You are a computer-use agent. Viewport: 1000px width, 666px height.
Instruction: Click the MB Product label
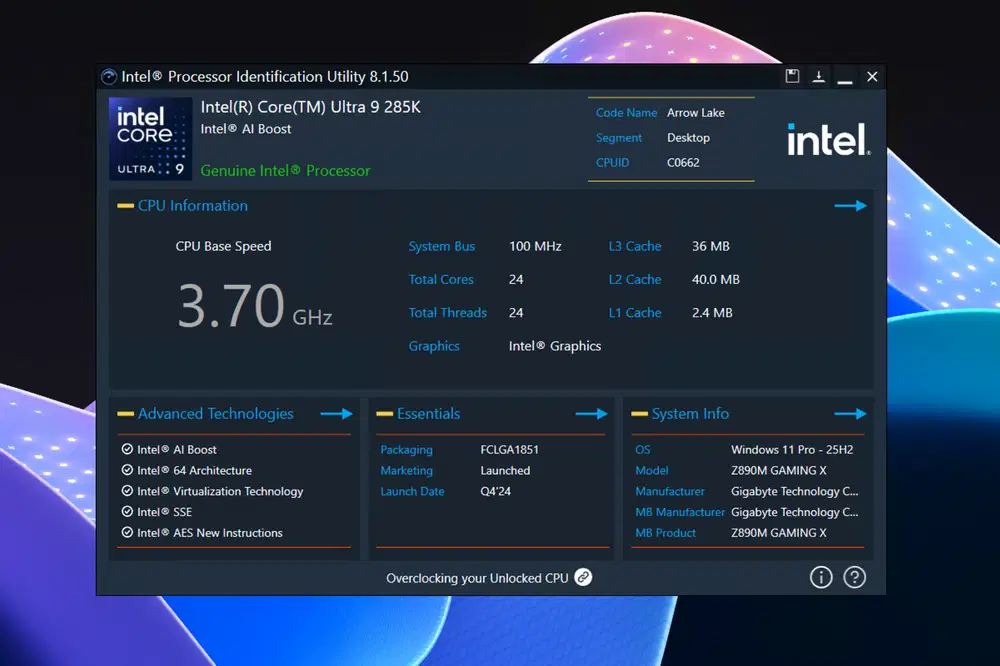665,533
